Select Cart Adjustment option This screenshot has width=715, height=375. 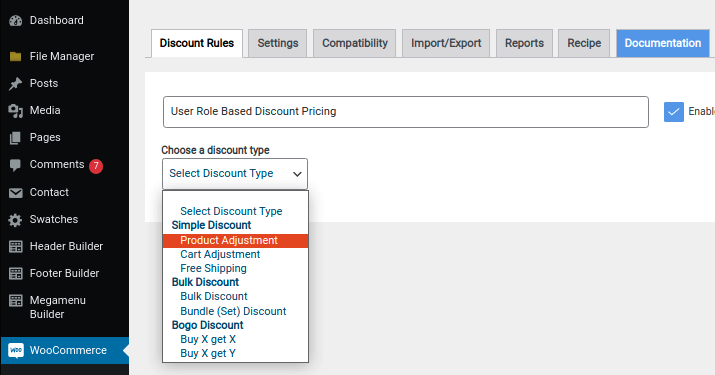(x=235, y=255)
